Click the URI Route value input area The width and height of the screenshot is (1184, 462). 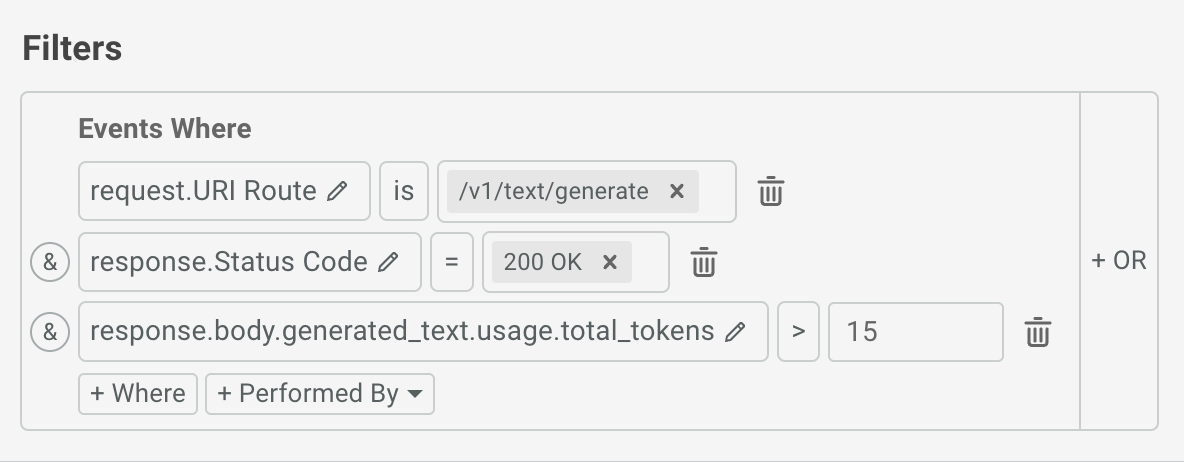[716, 191]
